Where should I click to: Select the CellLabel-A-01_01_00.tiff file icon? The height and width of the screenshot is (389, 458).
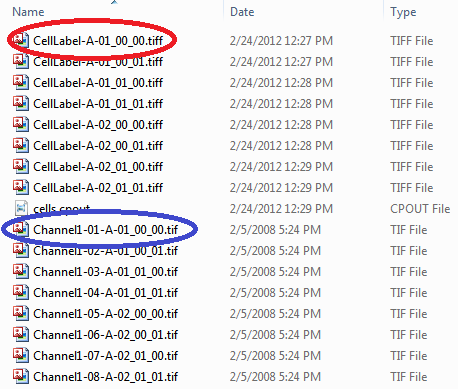click(x=21, y=82)
